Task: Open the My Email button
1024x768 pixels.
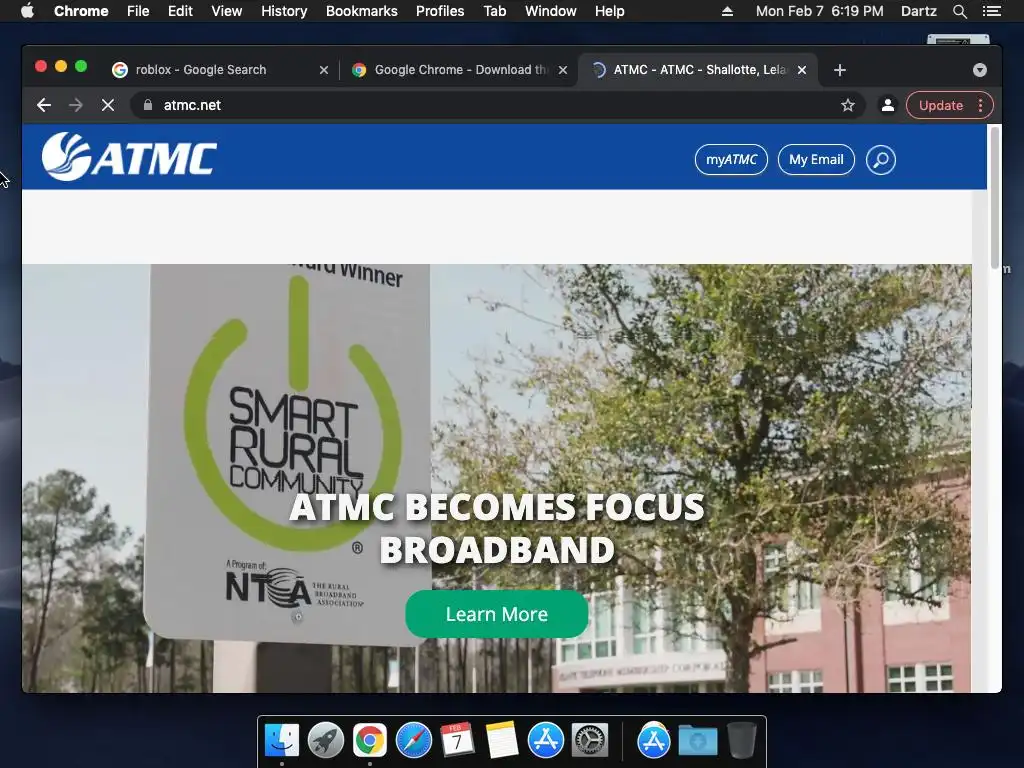Action: click(x=816, y=159)
